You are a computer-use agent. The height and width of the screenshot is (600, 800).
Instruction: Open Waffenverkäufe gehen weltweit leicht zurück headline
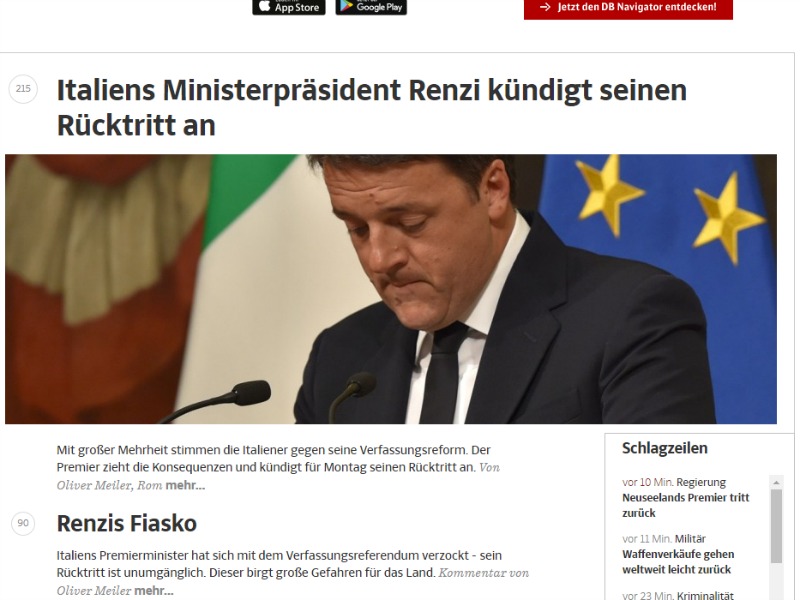678,562
